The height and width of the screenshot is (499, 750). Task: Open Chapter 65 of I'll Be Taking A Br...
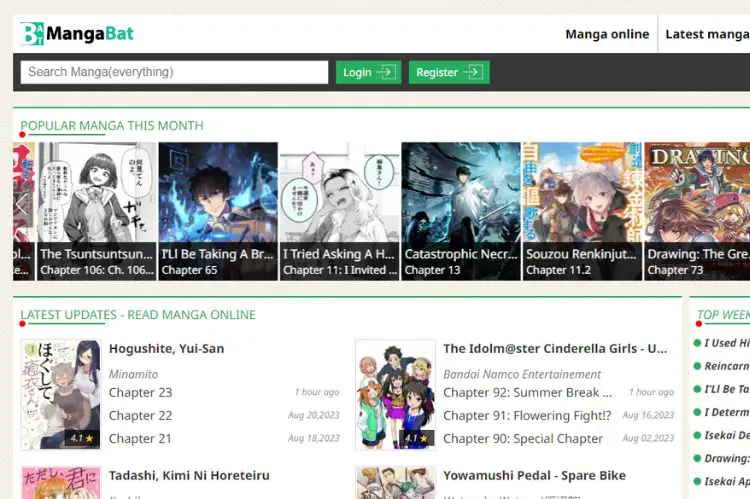tap(189, 270)
